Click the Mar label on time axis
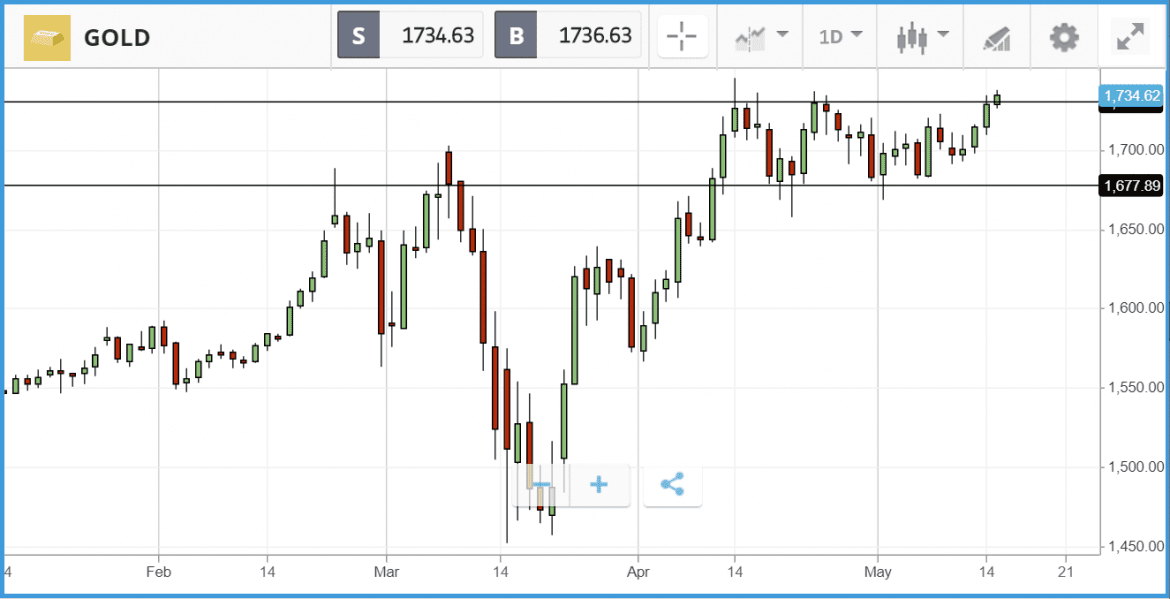1170x599 pixels. pos(386,572)
